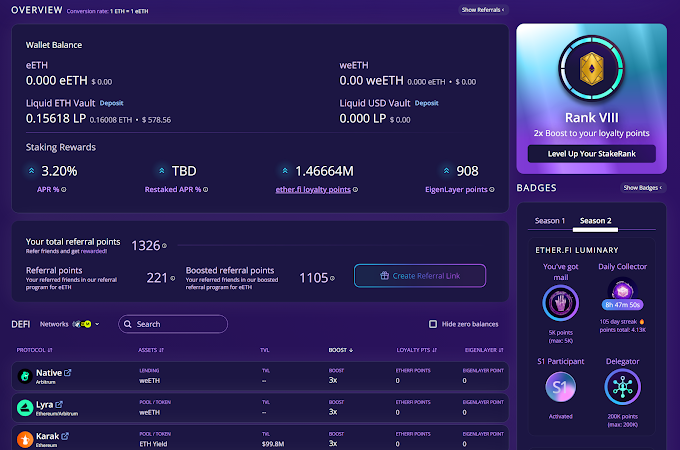The image size is (680, 450).
Task: Toggle Hide zero balances checkbox
Action: (433, 324)
